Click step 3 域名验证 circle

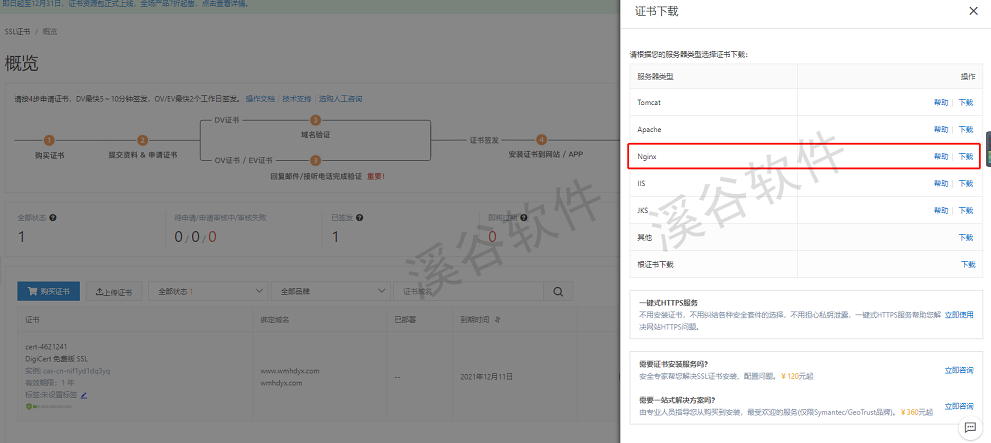coord(315,120)
